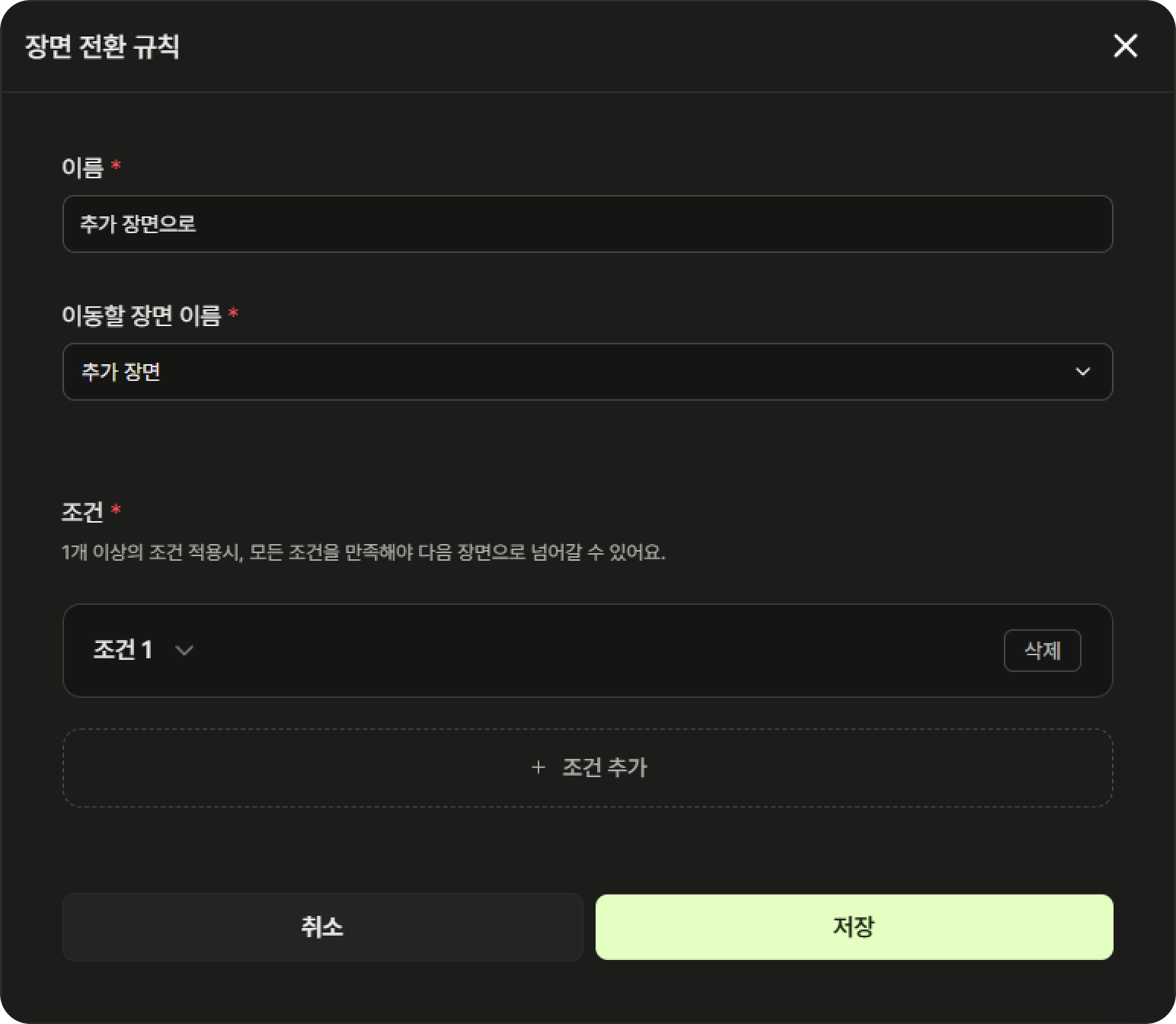Click the 이름 field label

[82, 167]
